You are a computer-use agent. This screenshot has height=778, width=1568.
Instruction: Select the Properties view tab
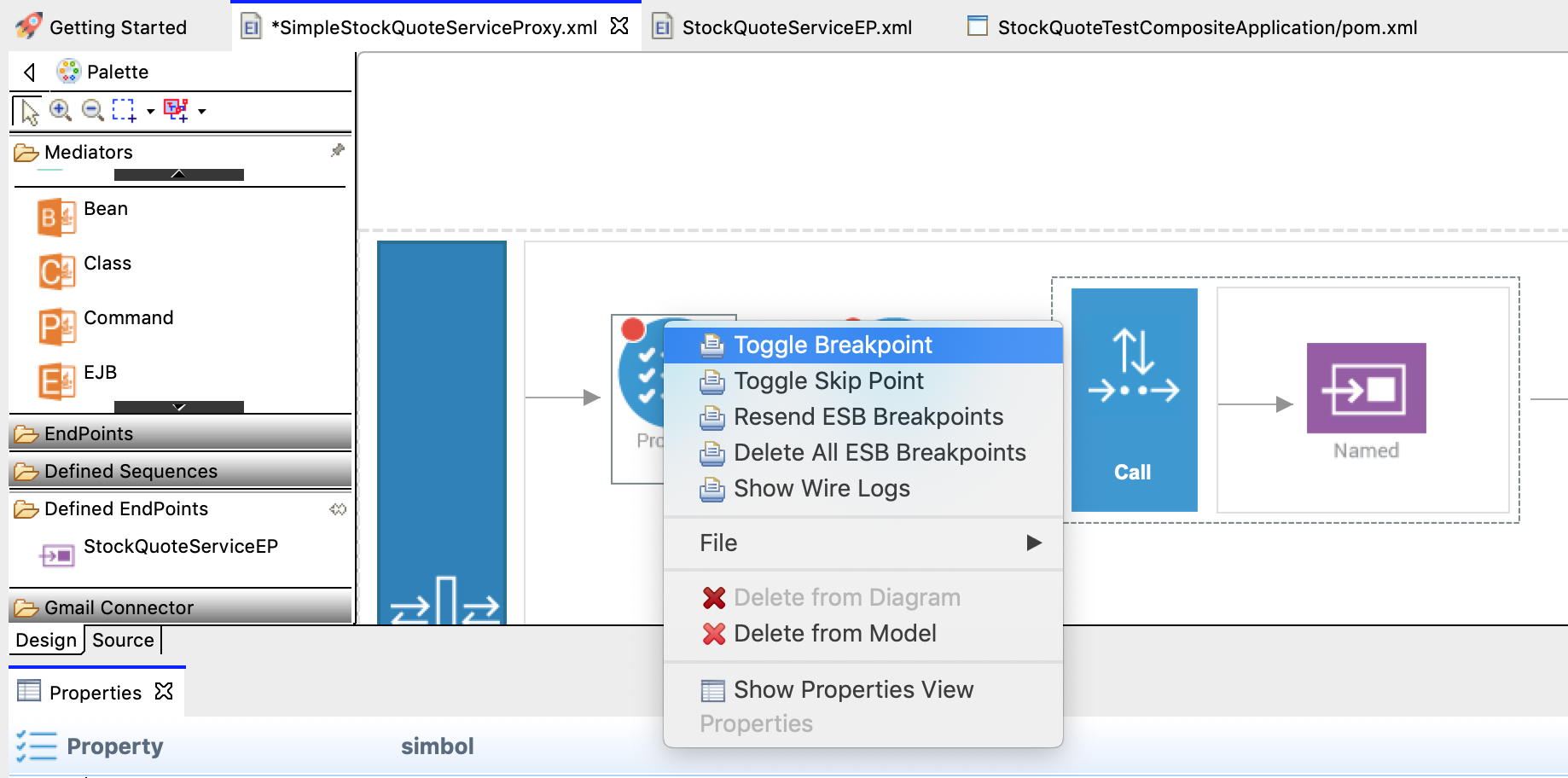(96, 692)
